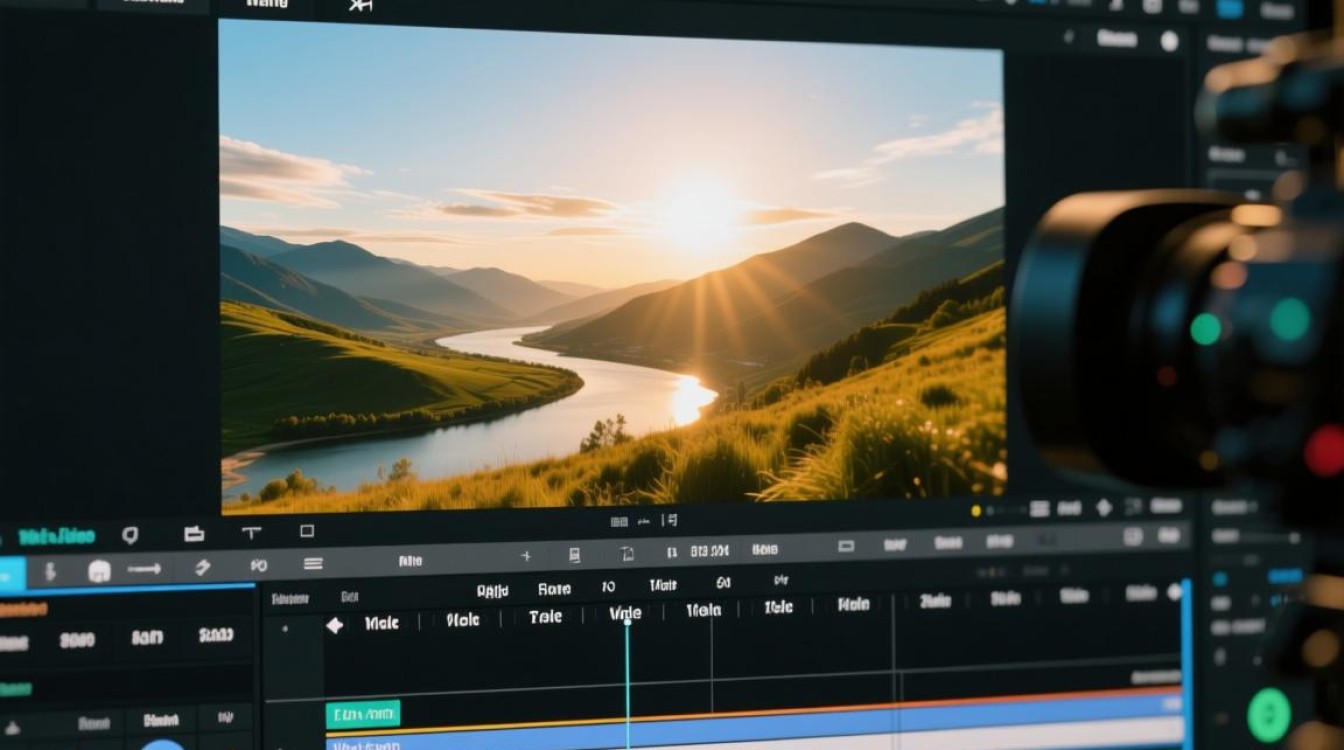Select the T text tool icon
Viewport: 1344px width, 750px height.
[x=252, y=533]
